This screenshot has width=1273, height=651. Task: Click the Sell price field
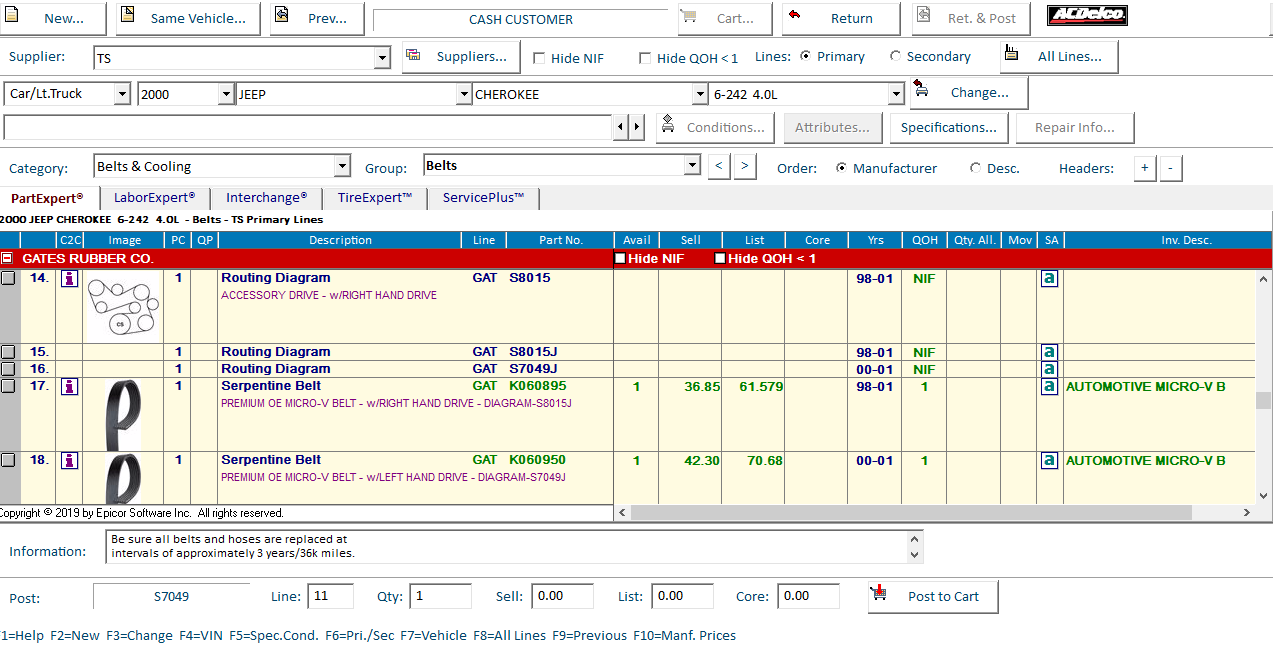point(562,596)
